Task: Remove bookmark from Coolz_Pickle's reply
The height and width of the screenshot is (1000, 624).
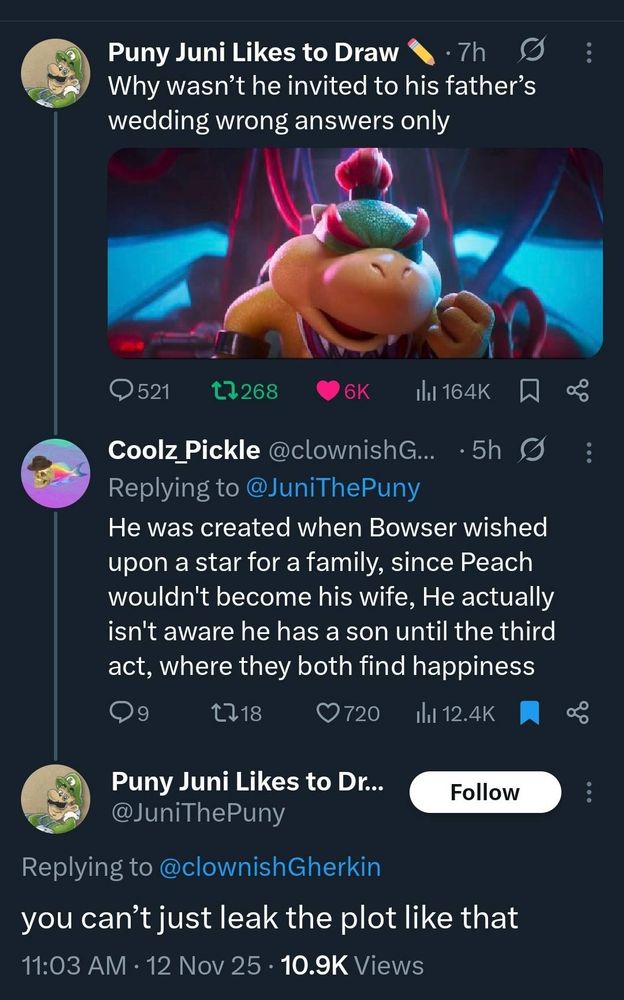Action: pyautogui.click(x=531, y=712)
